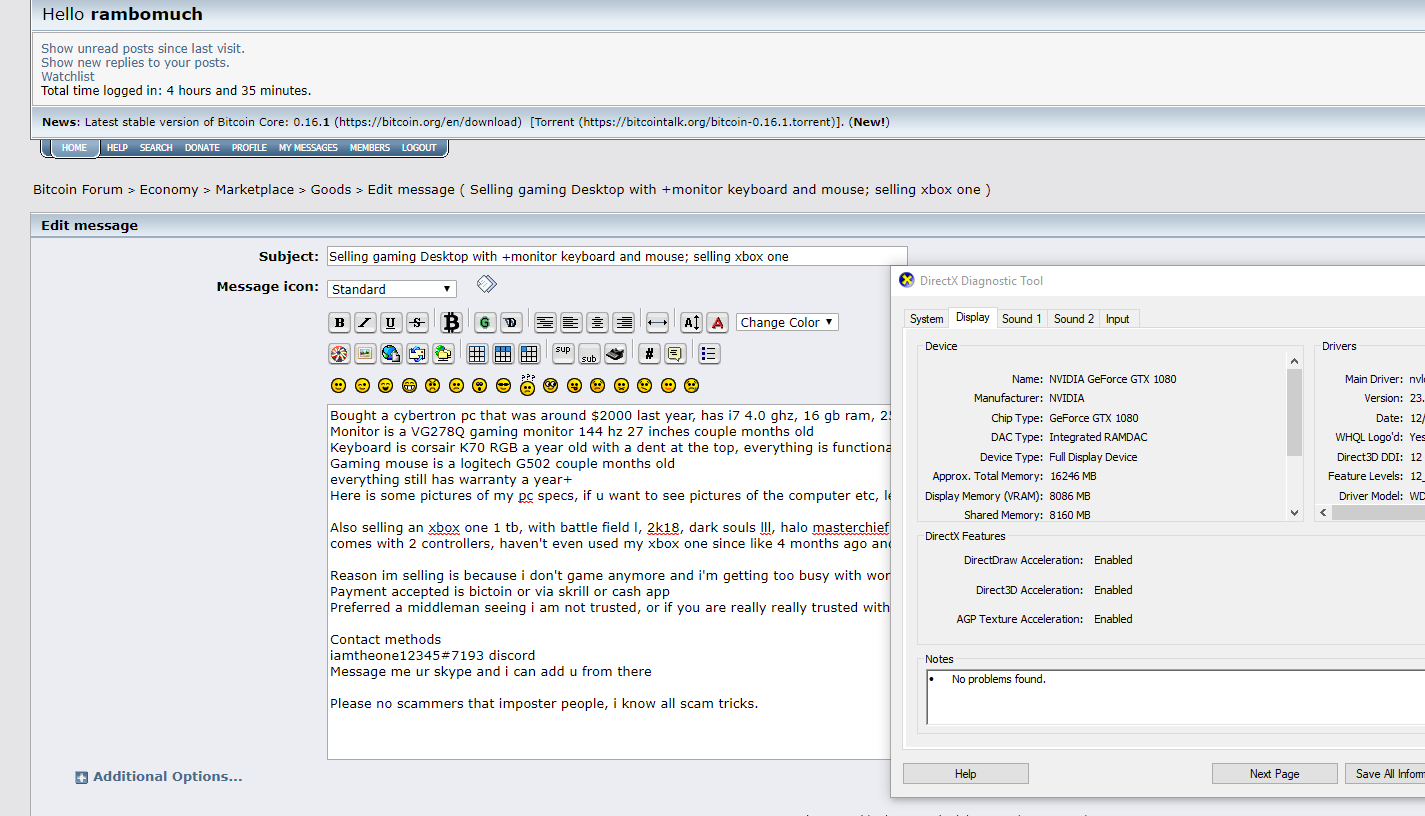Image resolution: width=1425 pixels, height=816 pixels.
Task: Click the message icon preview image
Action: click(x=486, y=284)
